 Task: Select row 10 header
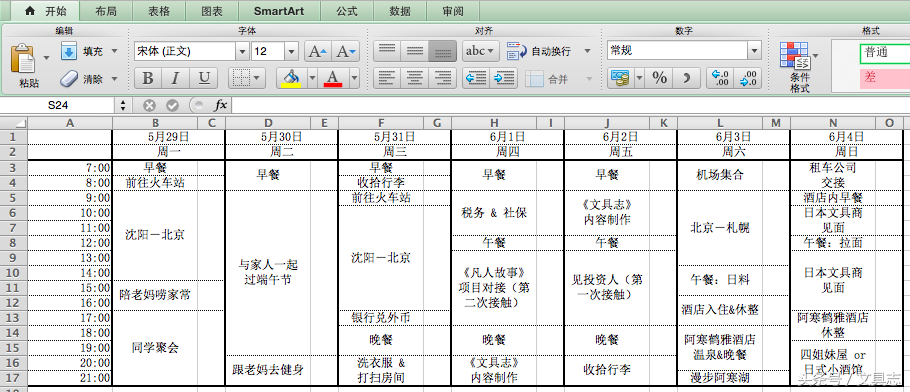[14, 273]
